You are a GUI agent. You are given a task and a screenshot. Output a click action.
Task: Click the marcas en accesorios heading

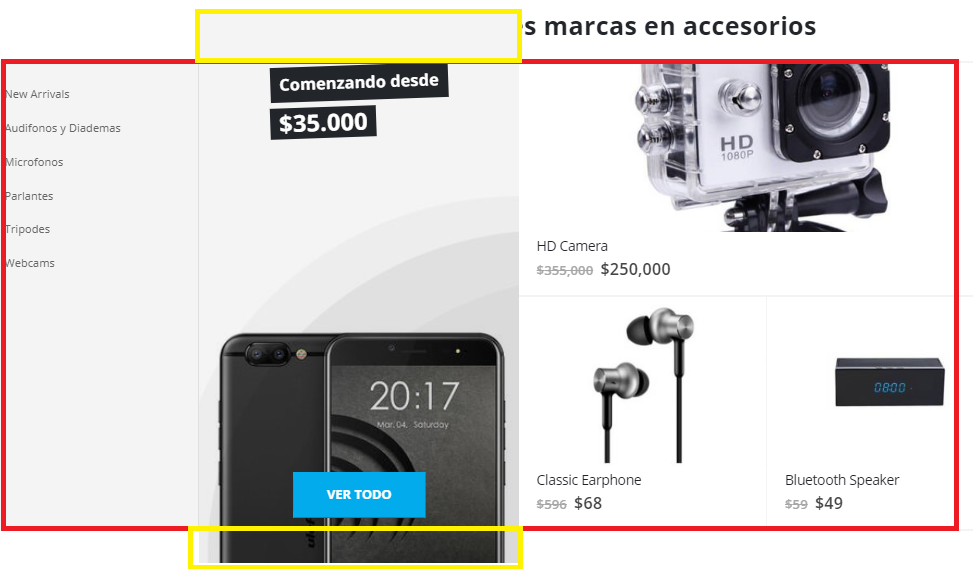point(670,27)
